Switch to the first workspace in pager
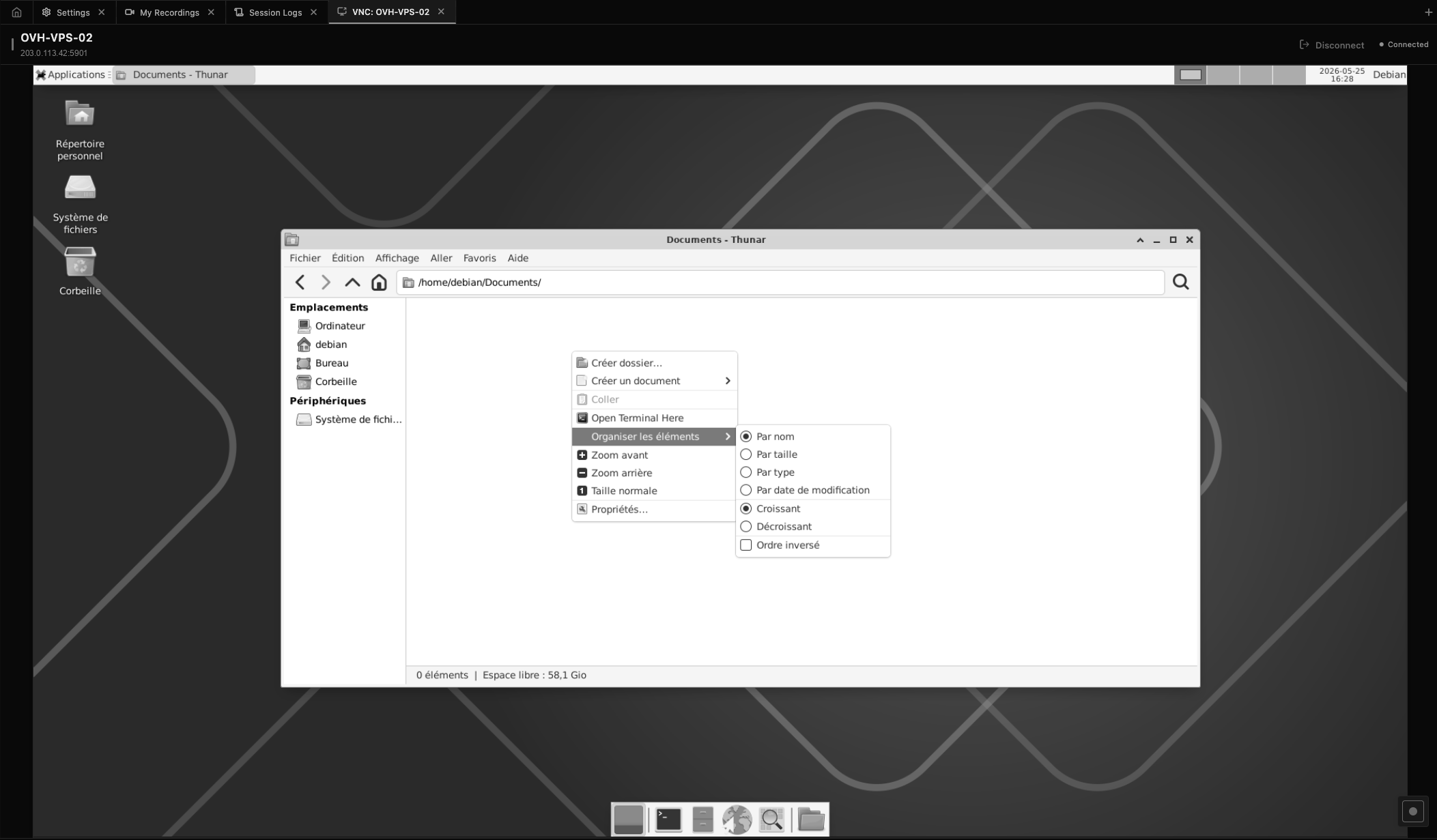This screenshot has width=1437, height=840. [x=1190, y=74]
